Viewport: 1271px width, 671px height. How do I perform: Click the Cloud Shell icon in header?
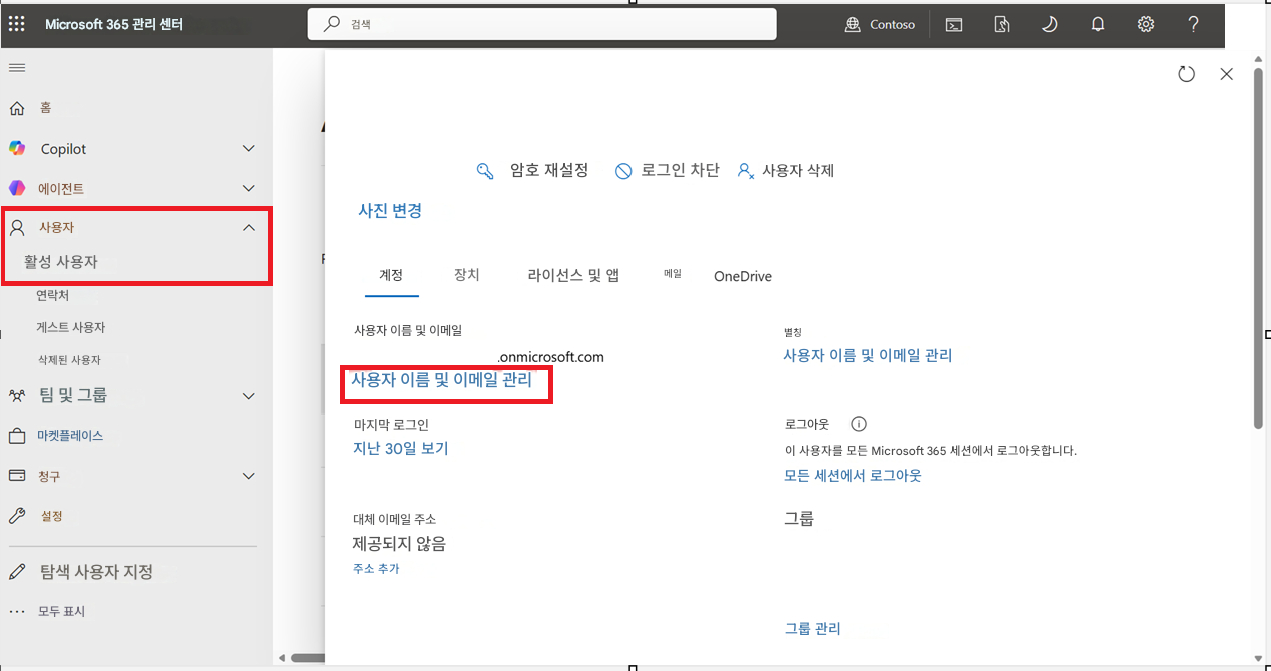coord(954,25)
